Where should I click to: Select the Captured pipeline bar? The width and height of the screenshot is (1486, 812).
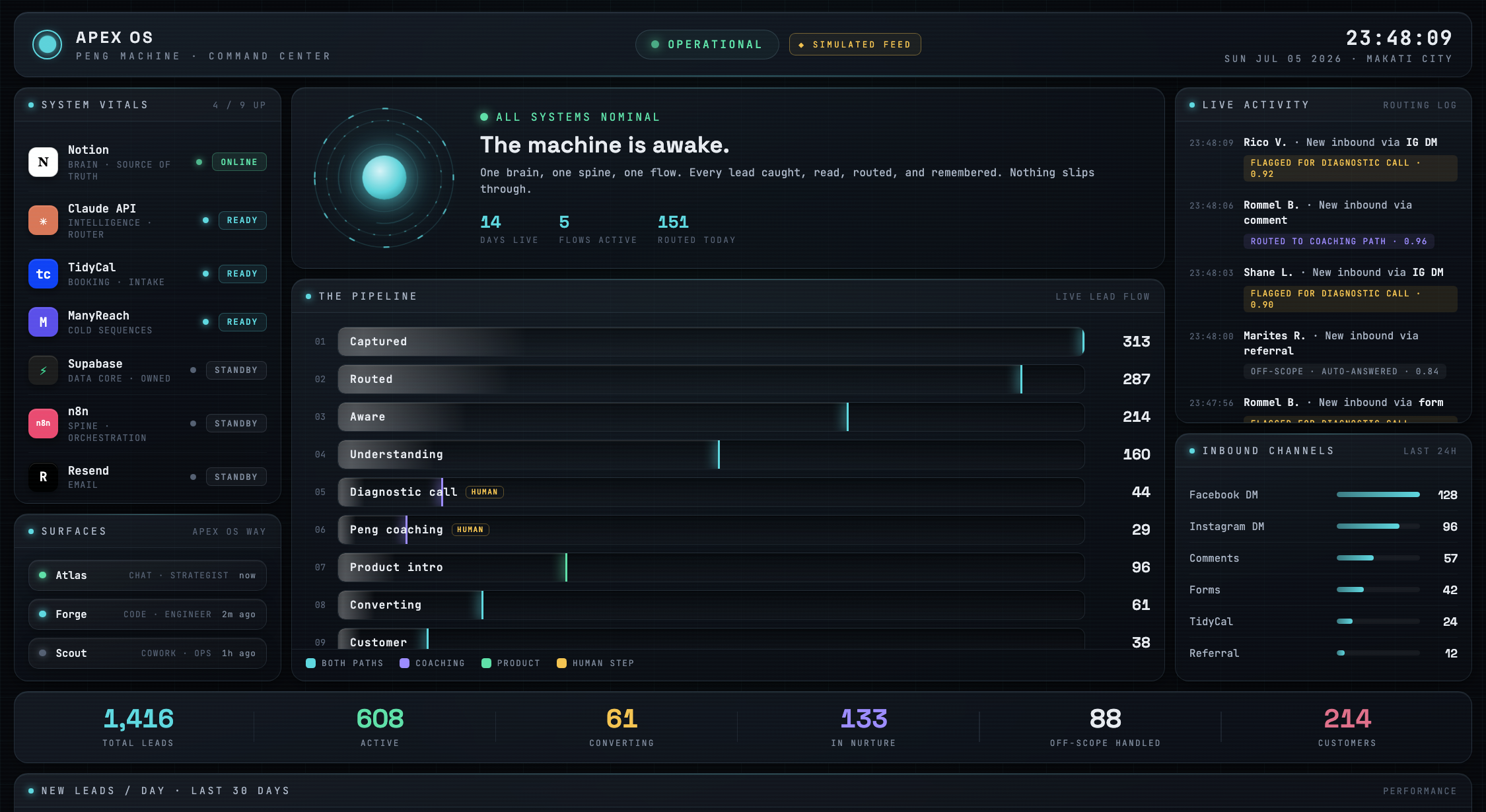tap(711, 341)
